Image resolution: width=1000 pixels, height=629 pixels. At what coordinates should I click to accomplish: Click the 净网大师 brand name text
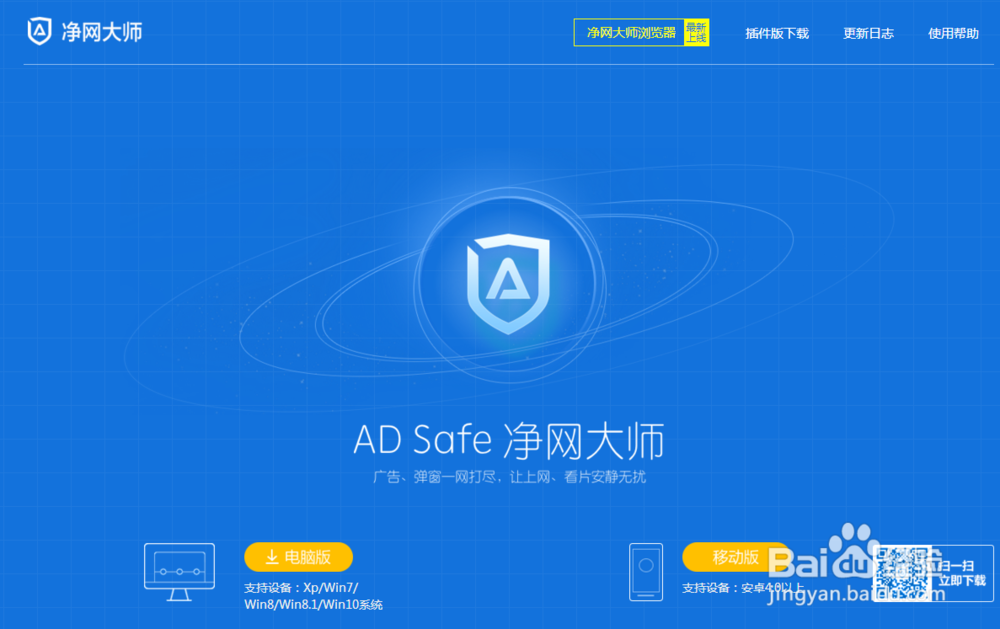point(101,32)
